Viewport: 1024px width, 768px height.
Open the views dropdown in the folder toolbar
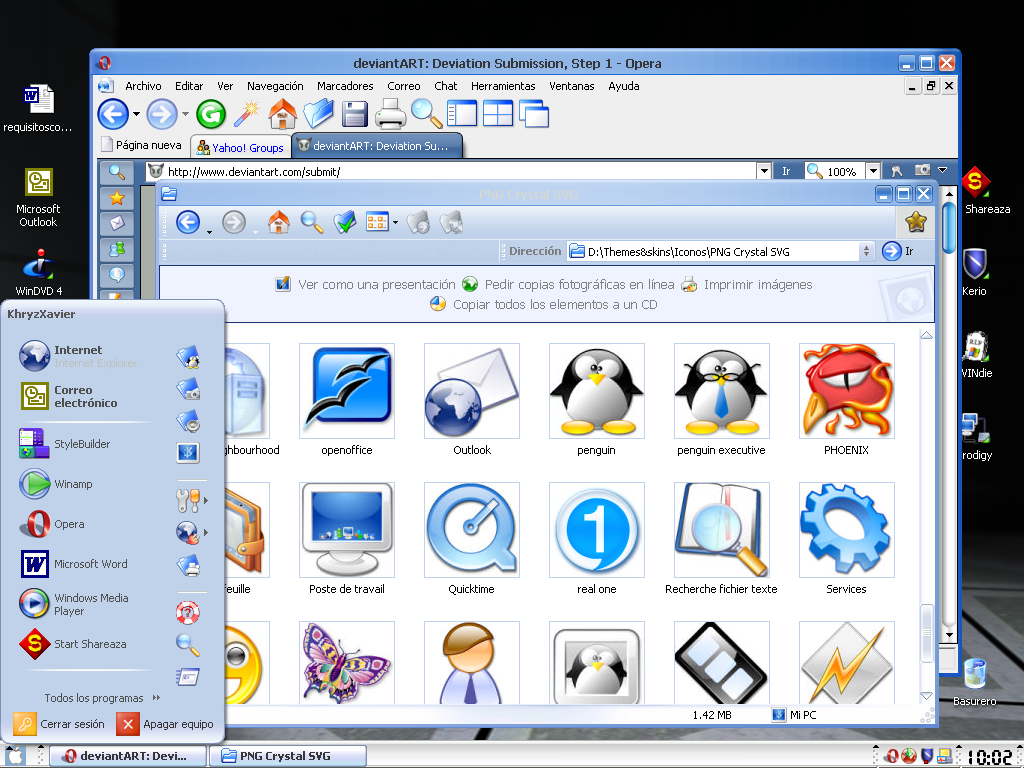(396, 223)
